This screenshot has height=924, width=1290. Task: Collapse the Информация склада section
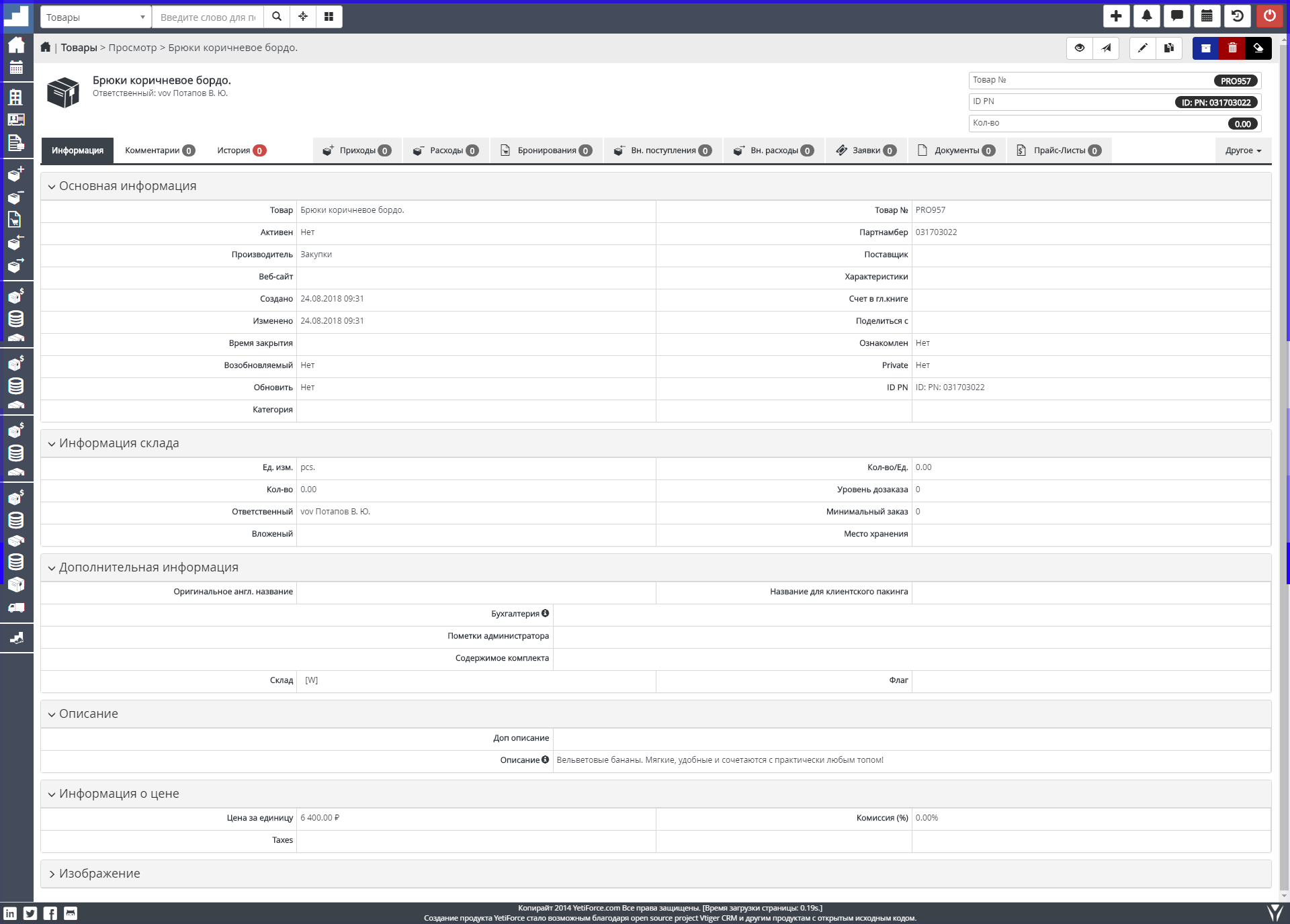point(119,443)
